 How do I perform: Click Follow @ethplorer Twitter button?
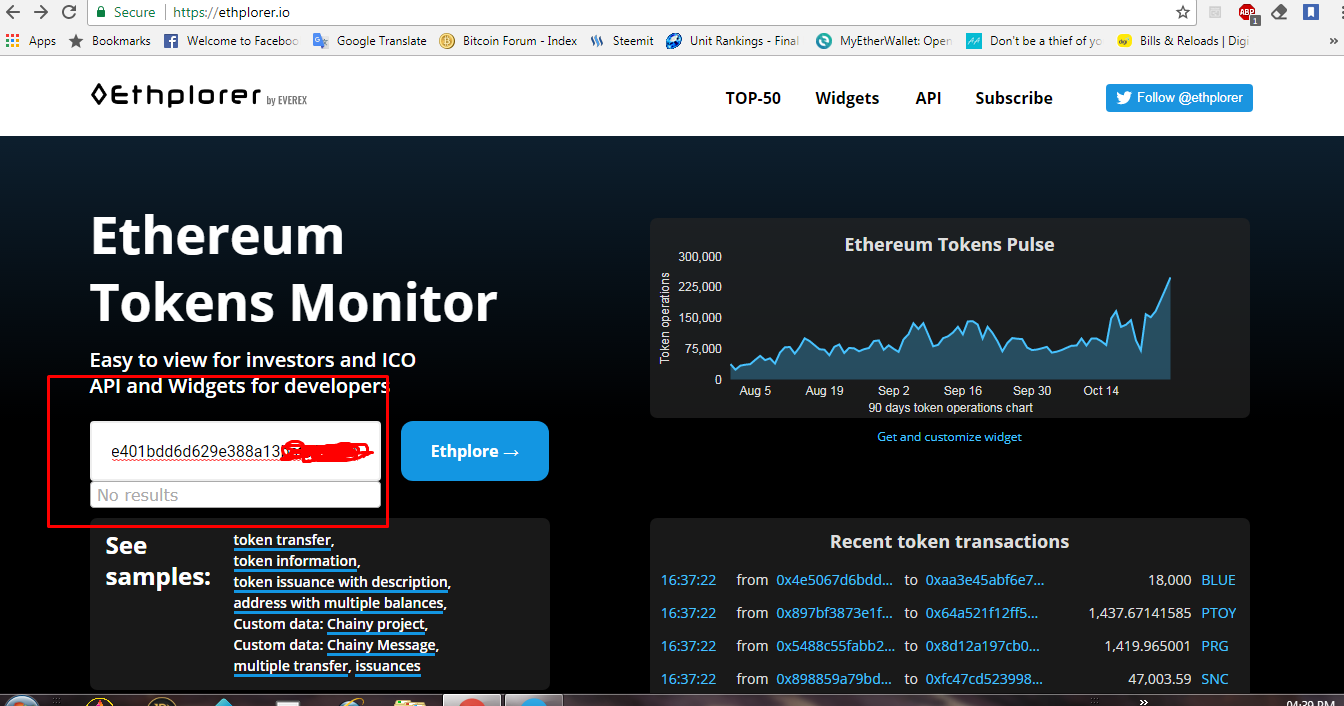click(1179, 98)
